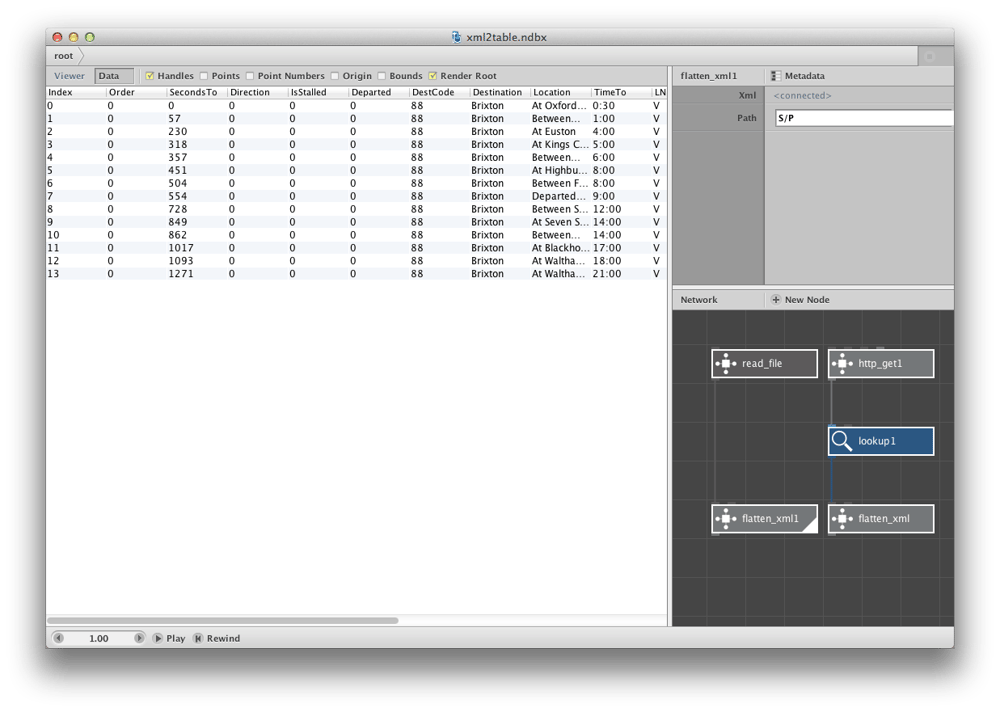
Task: Click the Destination column header
Action: tap(500, 93)
